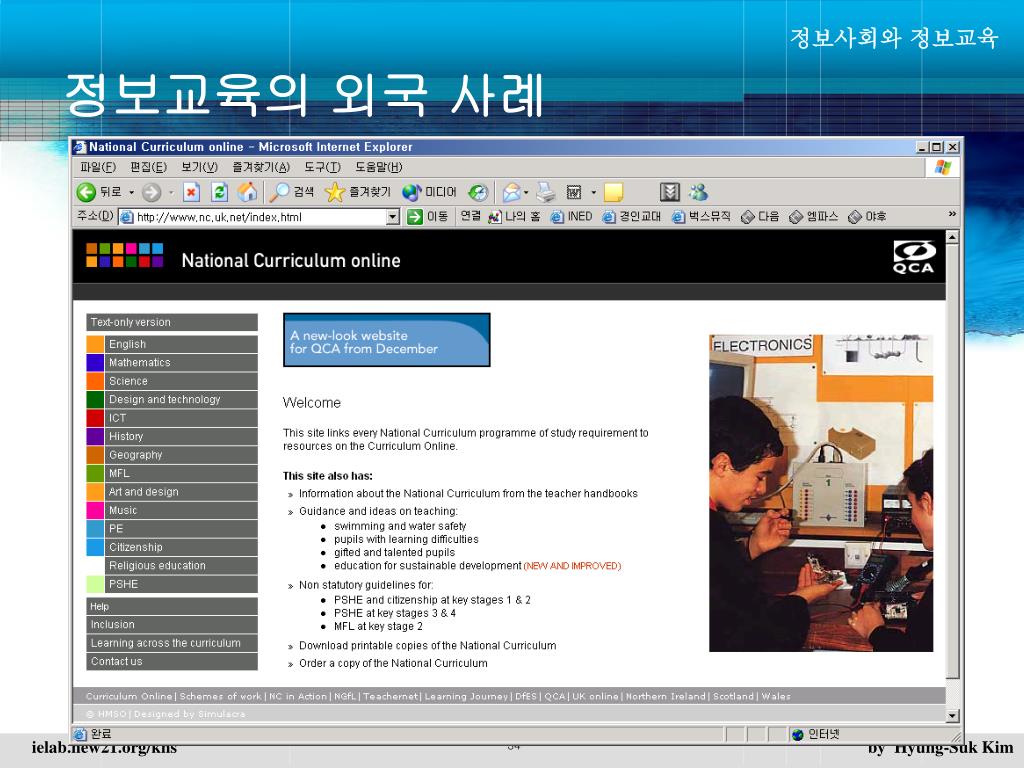Screen dimensions: 1024x768
Task: Open Media (미디어) toolbar button
Action: tap(429, 192)
